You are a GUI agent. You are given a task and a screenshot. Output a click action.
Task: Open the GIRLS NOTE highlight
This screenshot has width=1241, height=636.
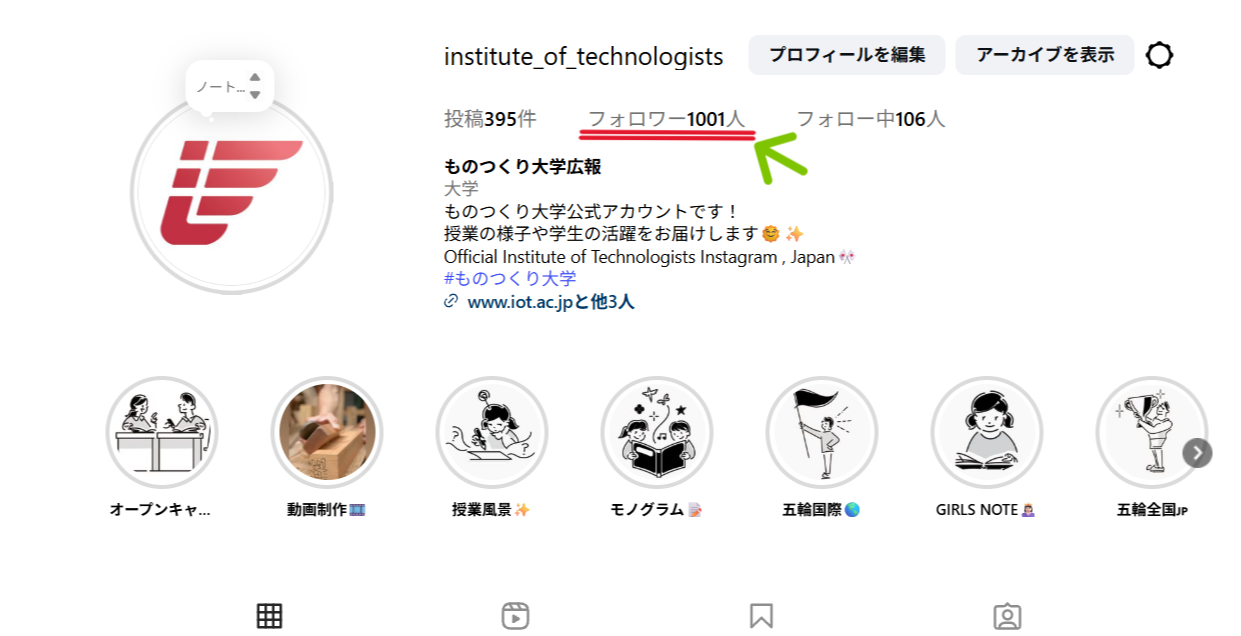tap(987, 432)
